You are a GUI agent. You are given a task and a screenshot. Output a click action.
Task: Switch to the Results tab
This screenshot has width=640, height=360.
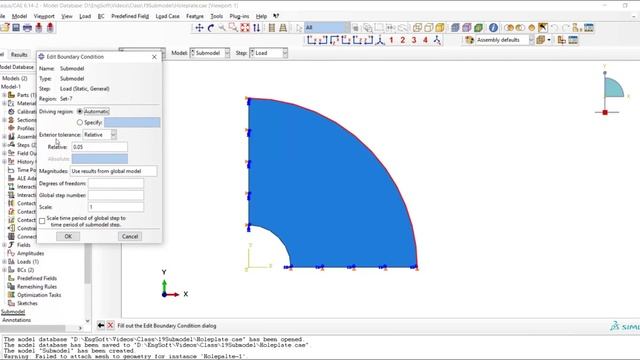click(x=19, y=54)
